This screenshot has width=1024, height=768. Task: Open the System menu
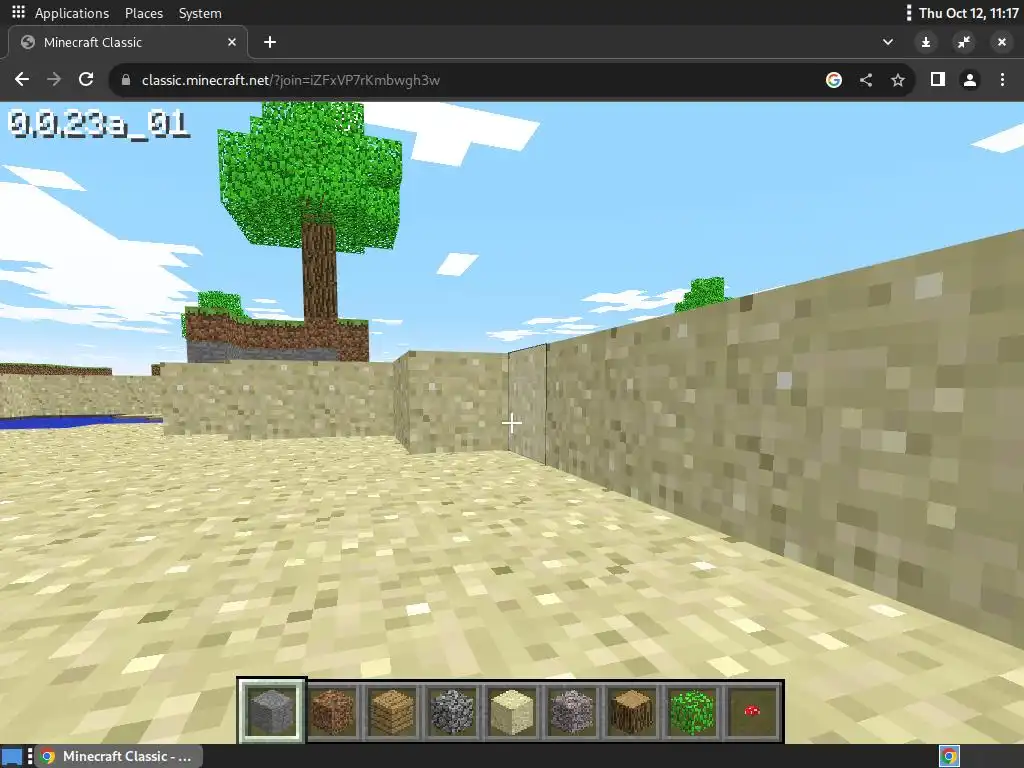tap(200, 13)
